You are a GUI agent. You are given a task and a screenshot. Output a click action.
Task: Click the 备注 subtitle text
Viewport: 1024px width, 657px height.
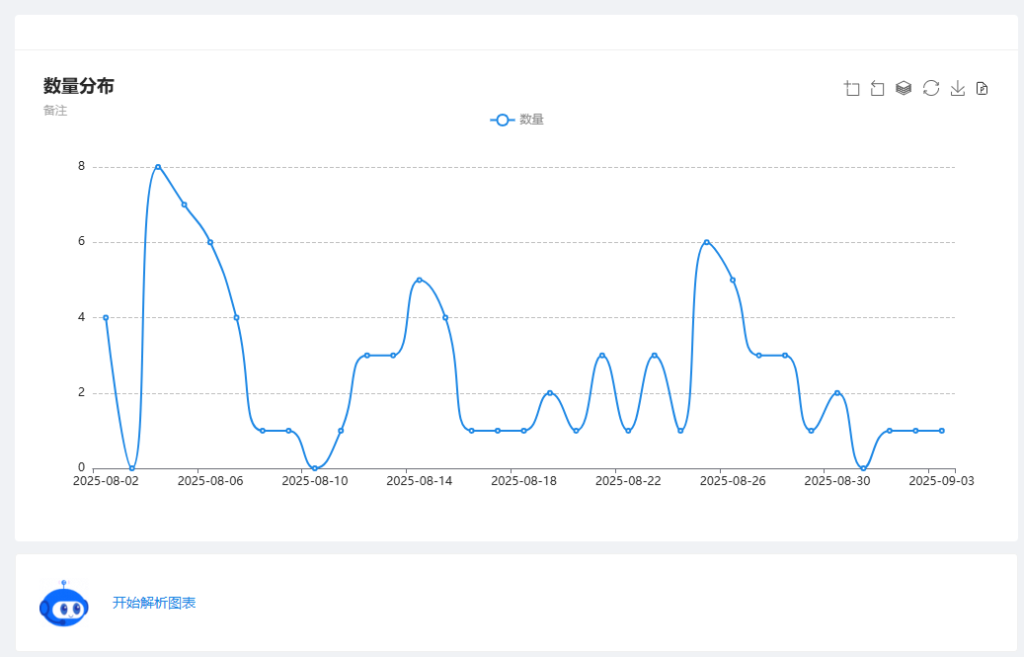(55, 111)
